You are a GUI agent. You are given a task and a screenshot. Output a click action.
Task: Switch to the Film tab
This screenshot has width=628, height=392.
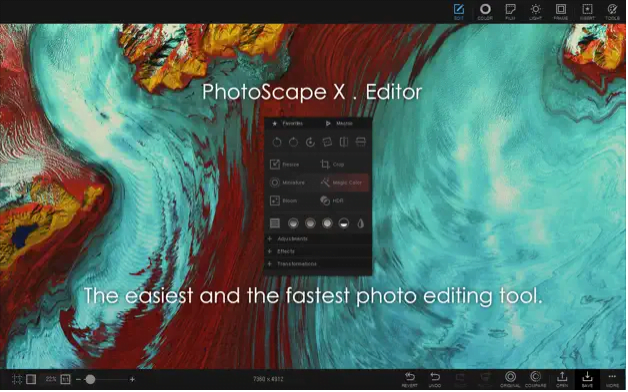(511, 12)
